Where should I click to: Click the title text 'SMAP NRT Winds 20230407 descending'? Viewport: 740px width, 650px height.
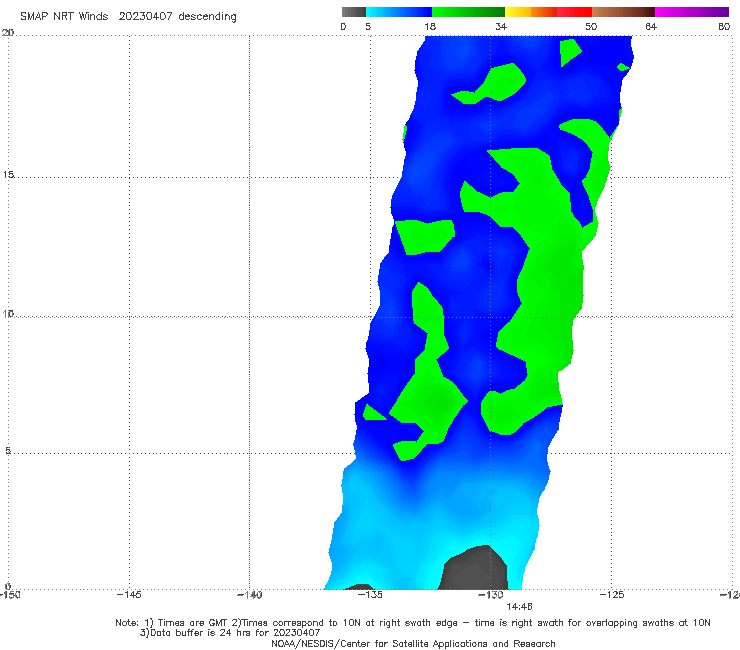[128, 17]
